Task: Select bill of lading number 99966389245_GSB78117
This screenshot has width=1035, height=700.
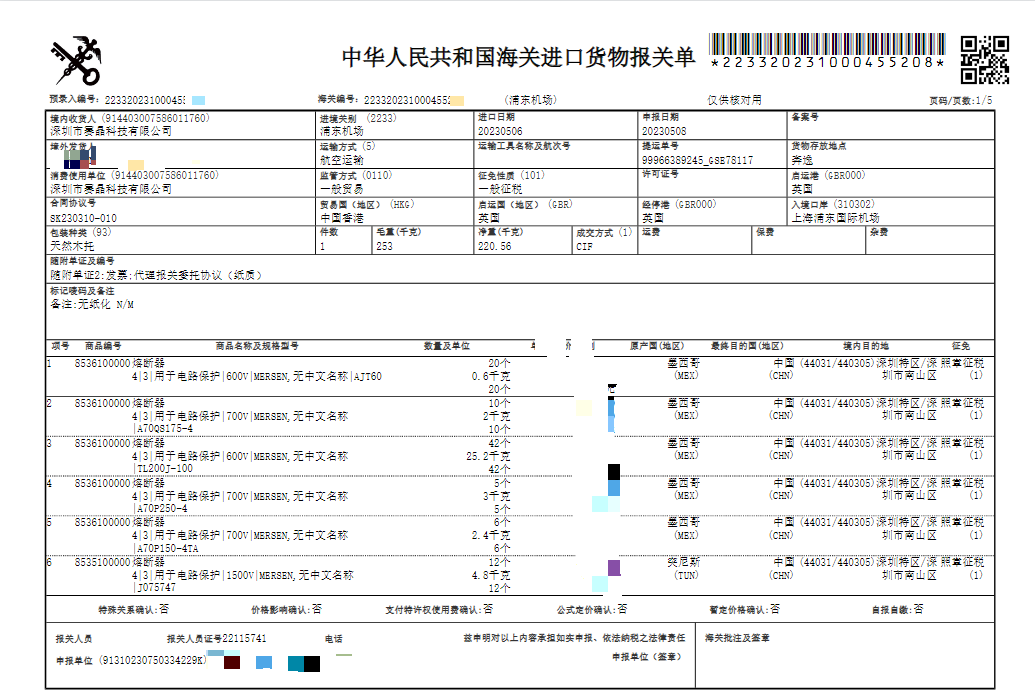Action: pos(697,160)
